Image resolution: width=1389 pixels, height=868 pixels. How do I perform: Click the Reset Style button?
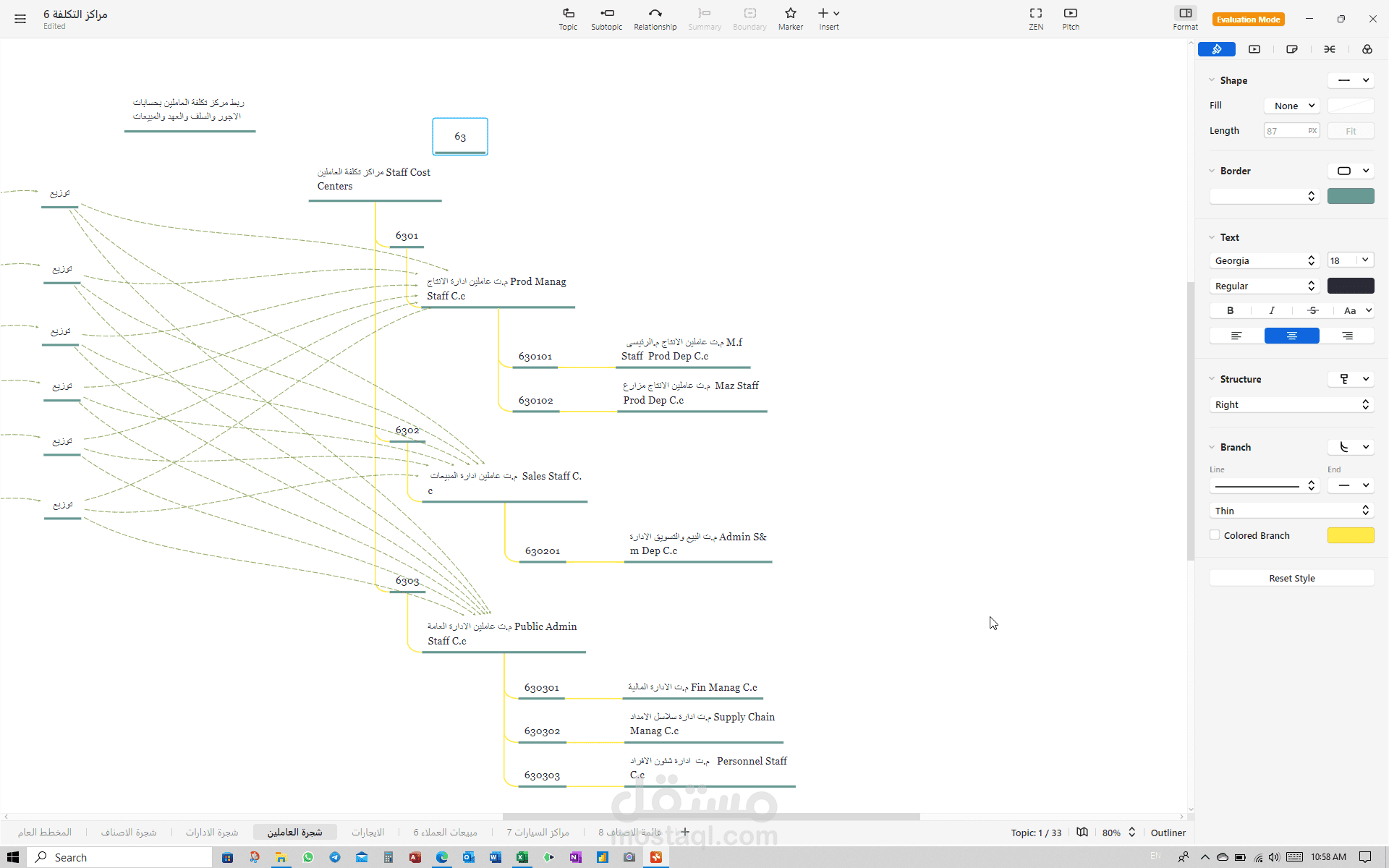(1291, 578)
